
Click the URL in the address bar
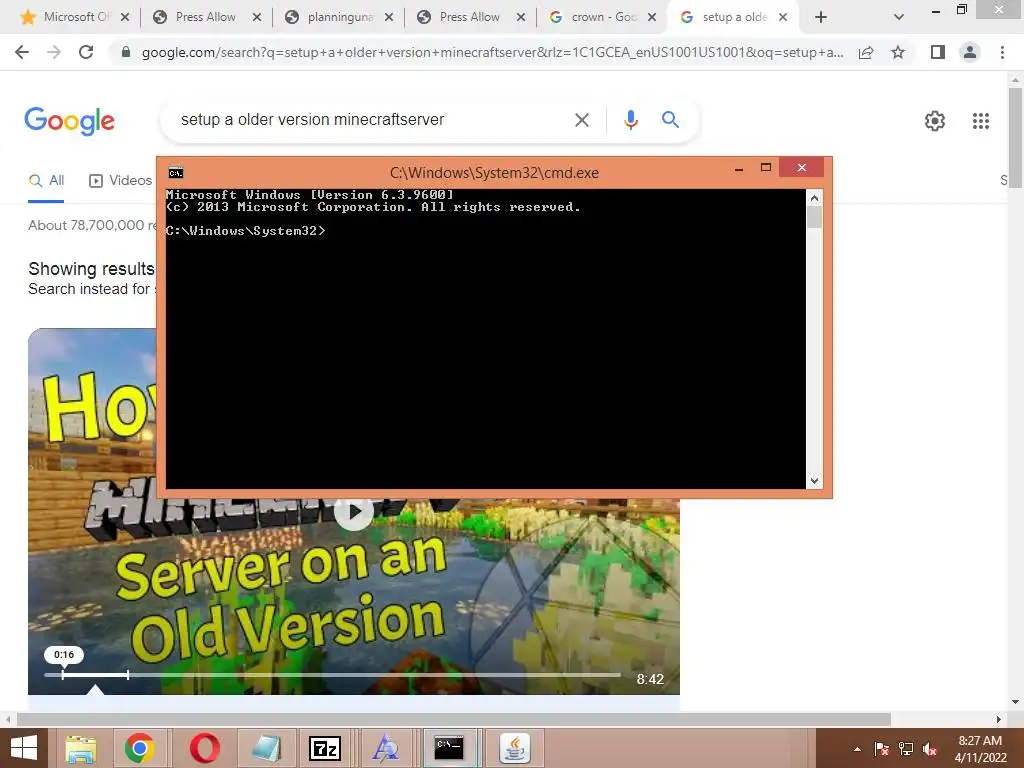coord(492,52)
